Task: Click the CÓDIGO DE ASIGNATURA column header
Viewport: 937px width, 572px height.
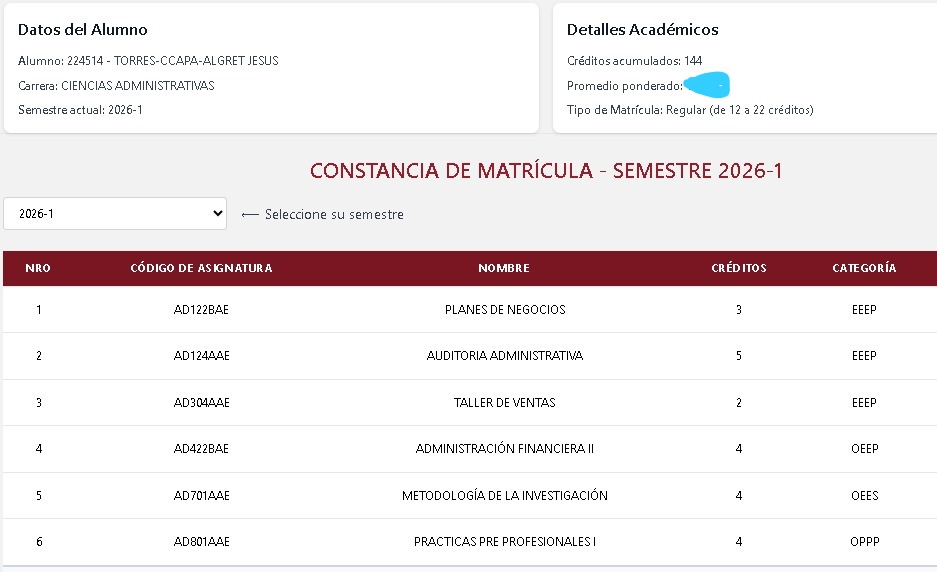Action: tap(201, 268)
